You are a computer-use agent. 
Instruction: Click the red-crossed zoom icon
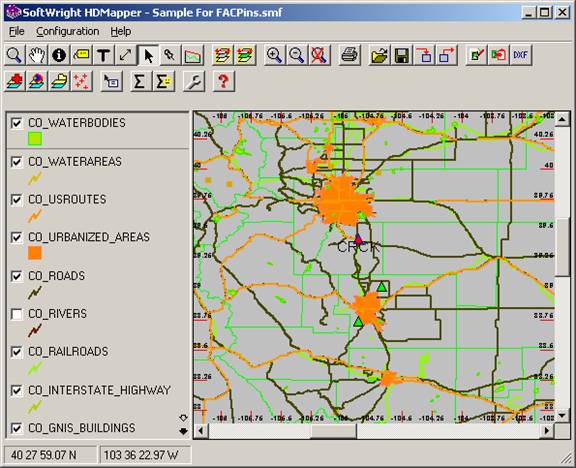point(318,55)
